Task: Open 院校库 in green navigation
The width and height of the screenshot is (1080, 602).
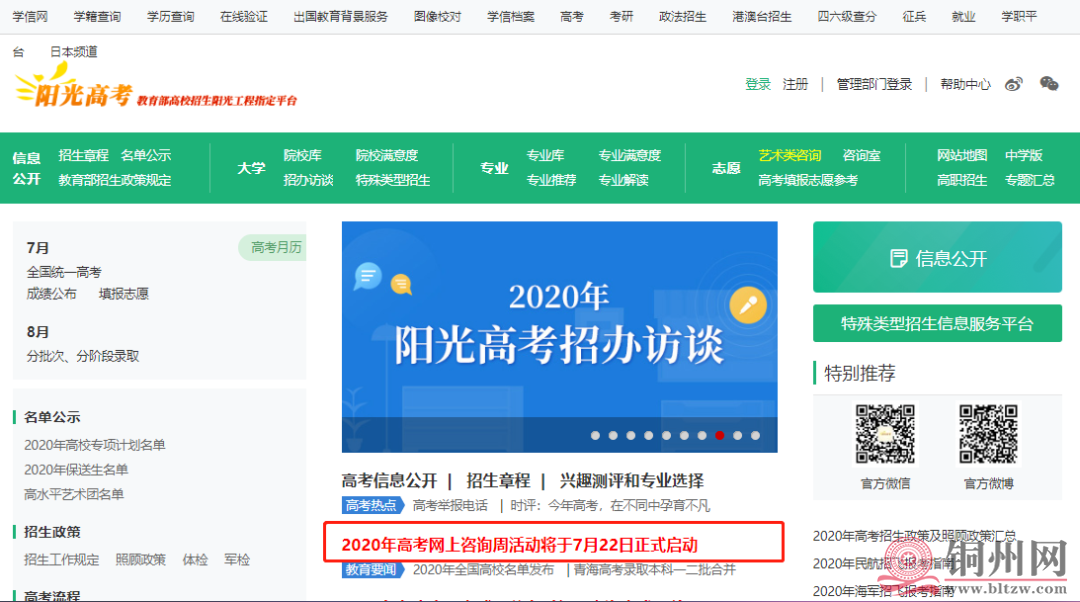Action: [x=302, y=155]
